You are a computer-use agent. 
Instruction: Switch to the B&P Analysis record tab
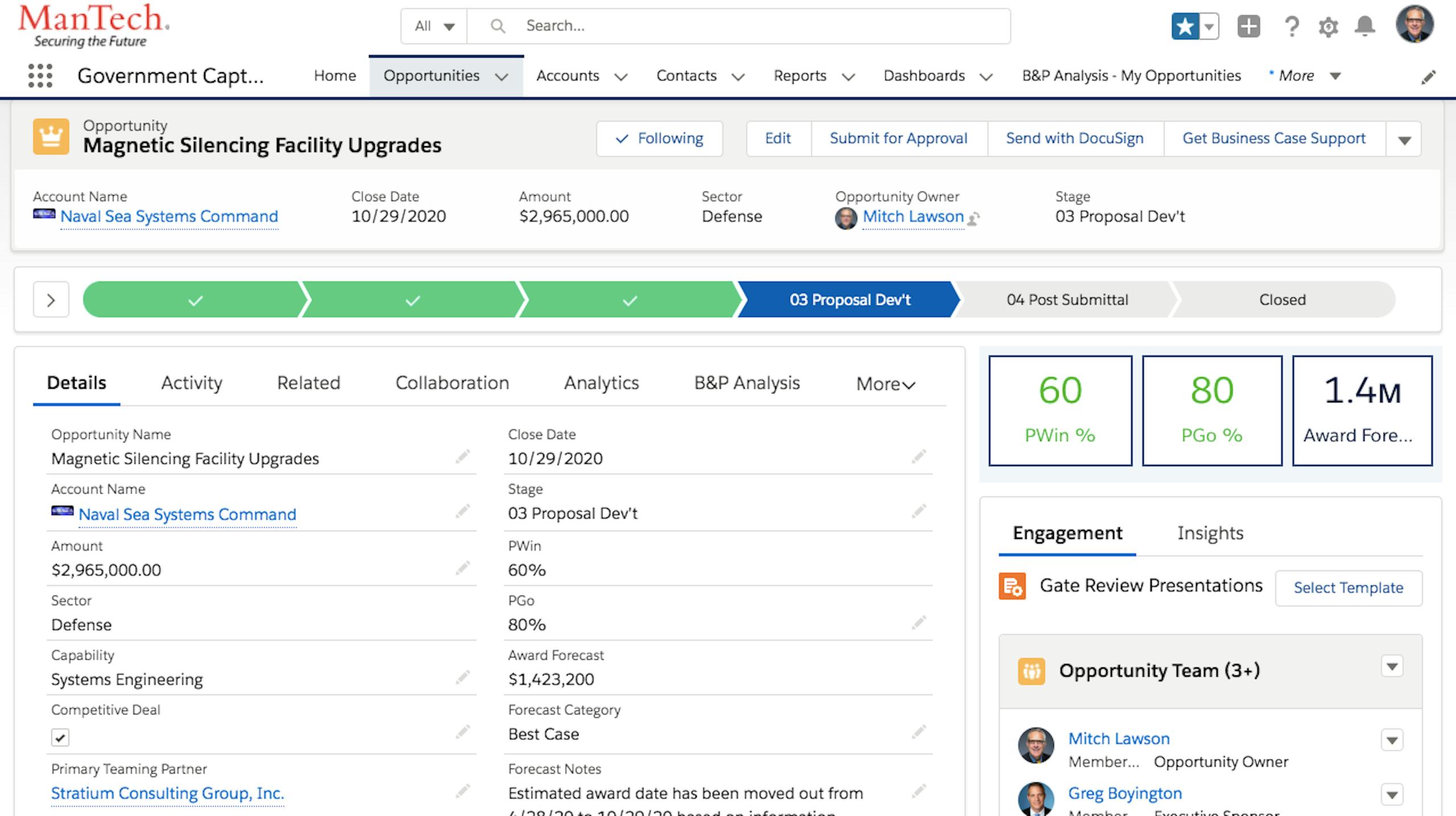tap(747, 383)
